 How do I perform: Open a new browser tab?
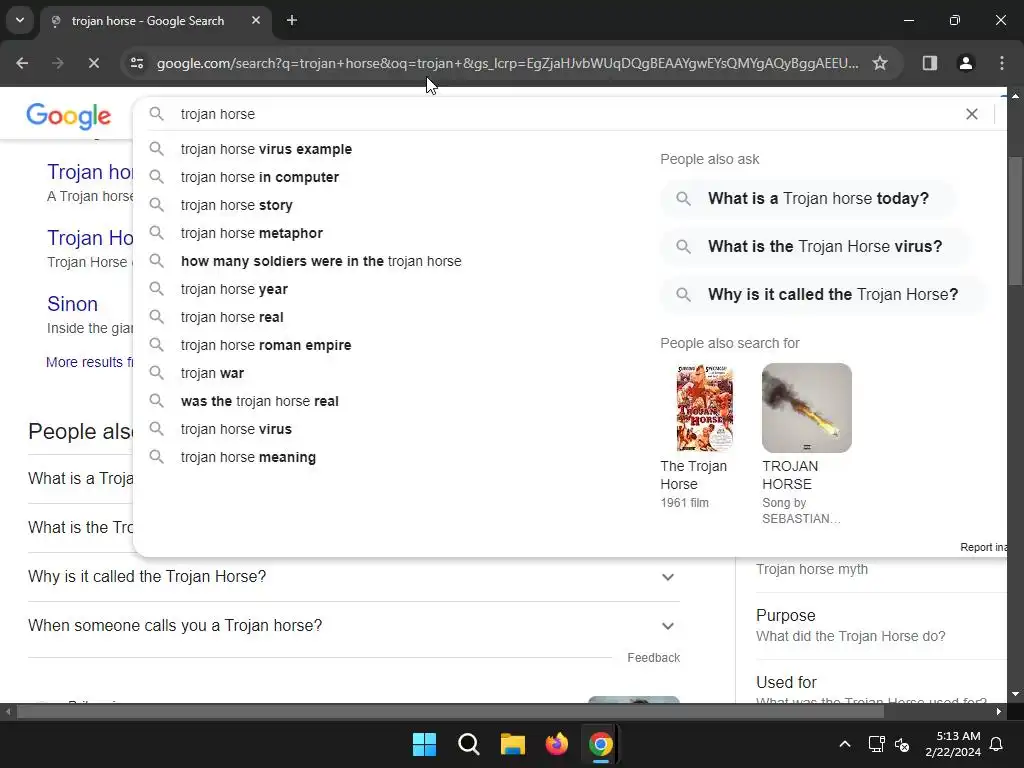[292, 20]
